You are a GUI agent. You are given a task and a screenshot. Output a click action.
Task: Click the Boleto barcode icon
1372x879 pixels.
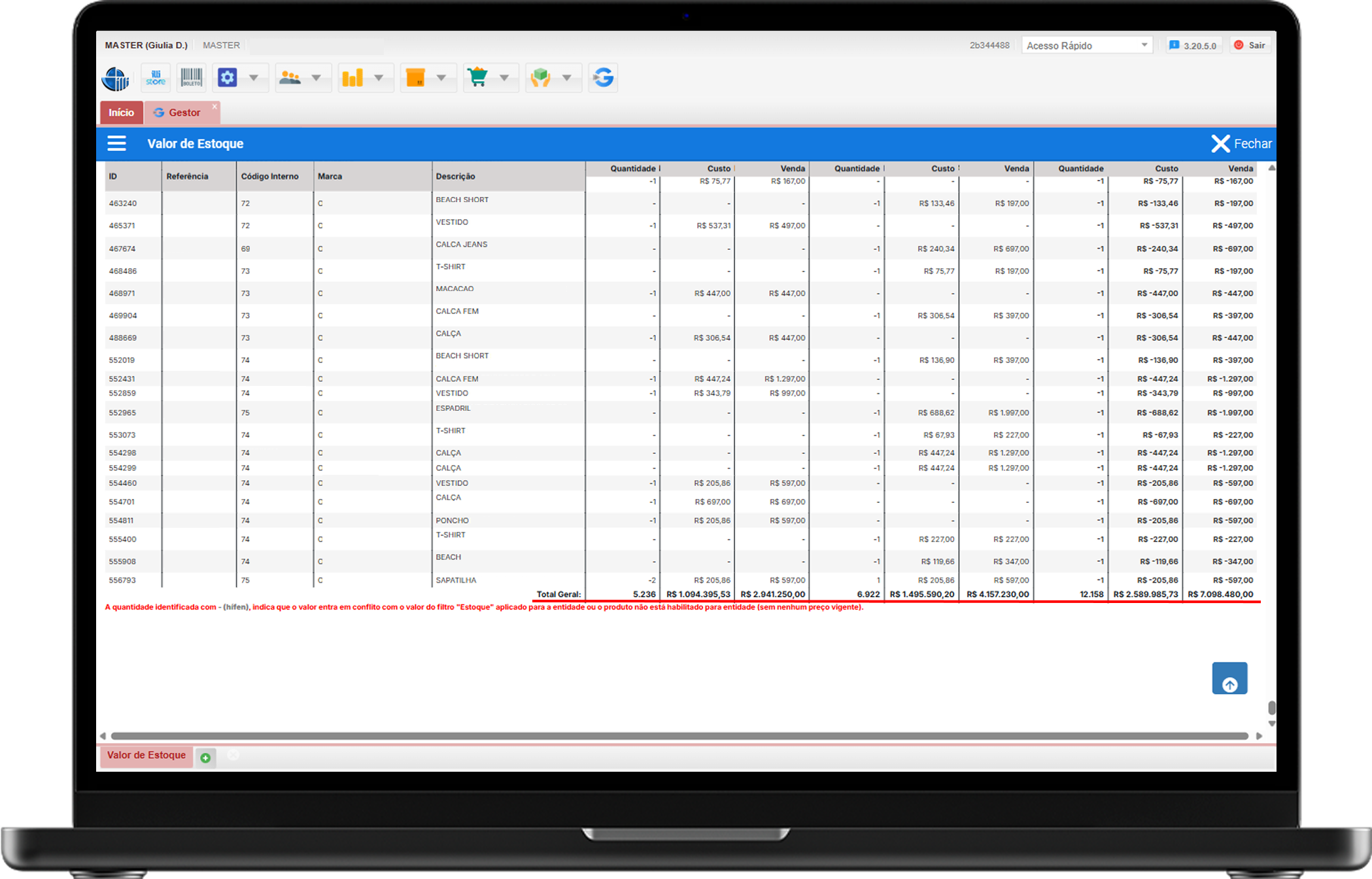[192, 78]
